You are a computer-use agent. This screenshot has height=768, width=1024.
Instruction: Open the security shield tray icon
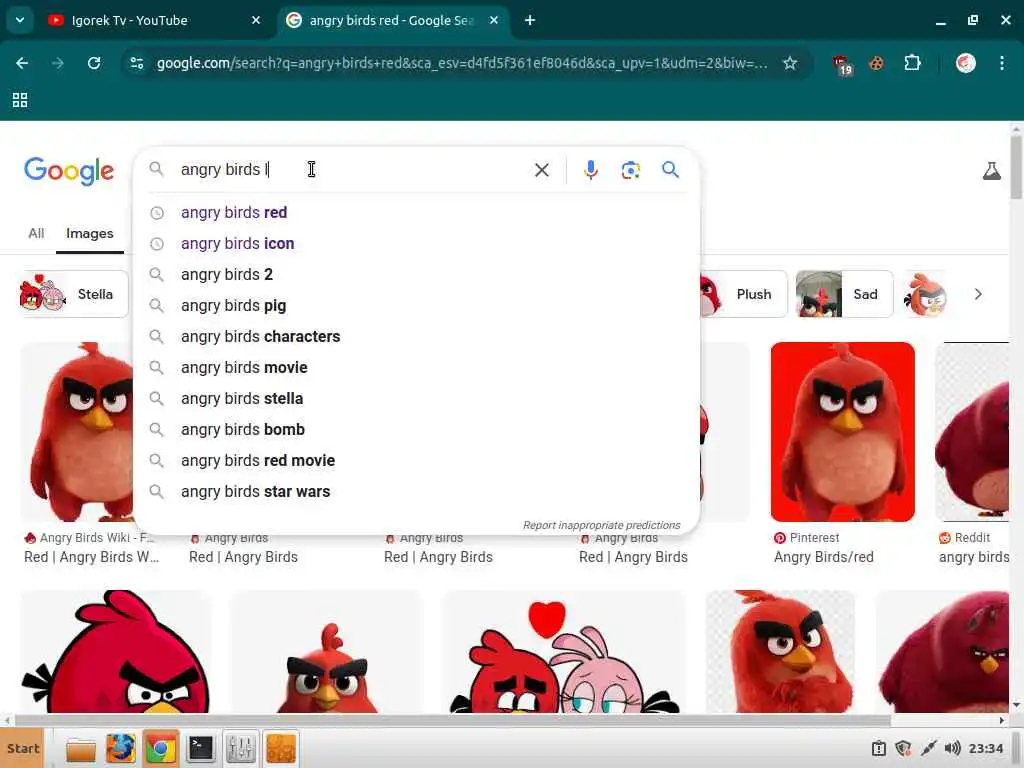pyautogui.click(x=903, y=748)
